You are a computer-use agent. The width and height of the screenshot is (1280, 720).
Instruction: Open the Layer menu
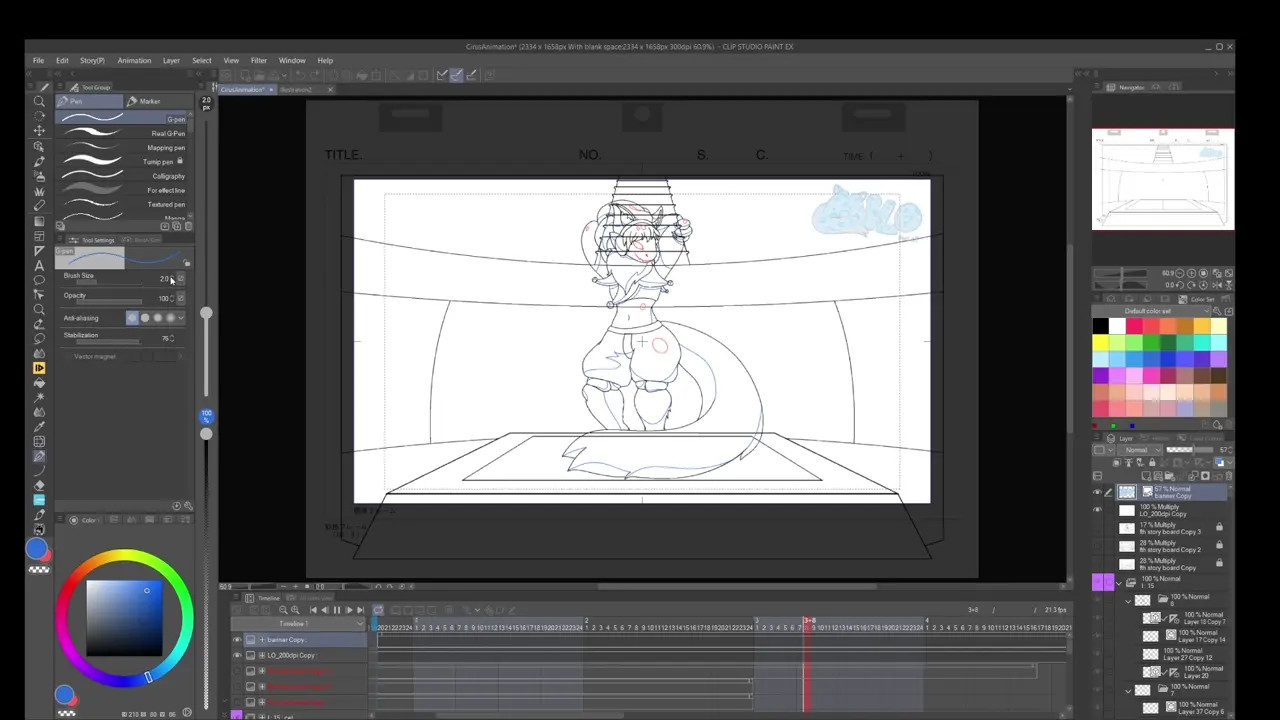(x=171, y=60)
